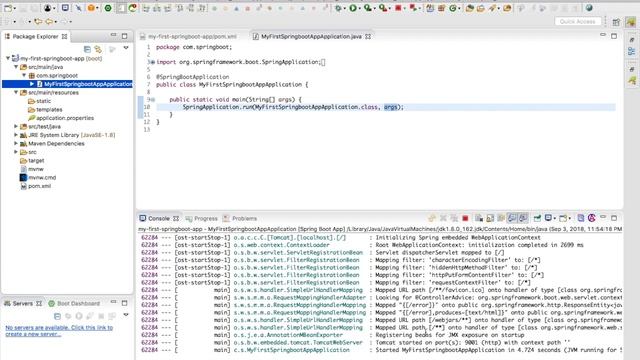Click in the Quick Access search field
This screenshot has height=360, width=640.
coord(578,21)
